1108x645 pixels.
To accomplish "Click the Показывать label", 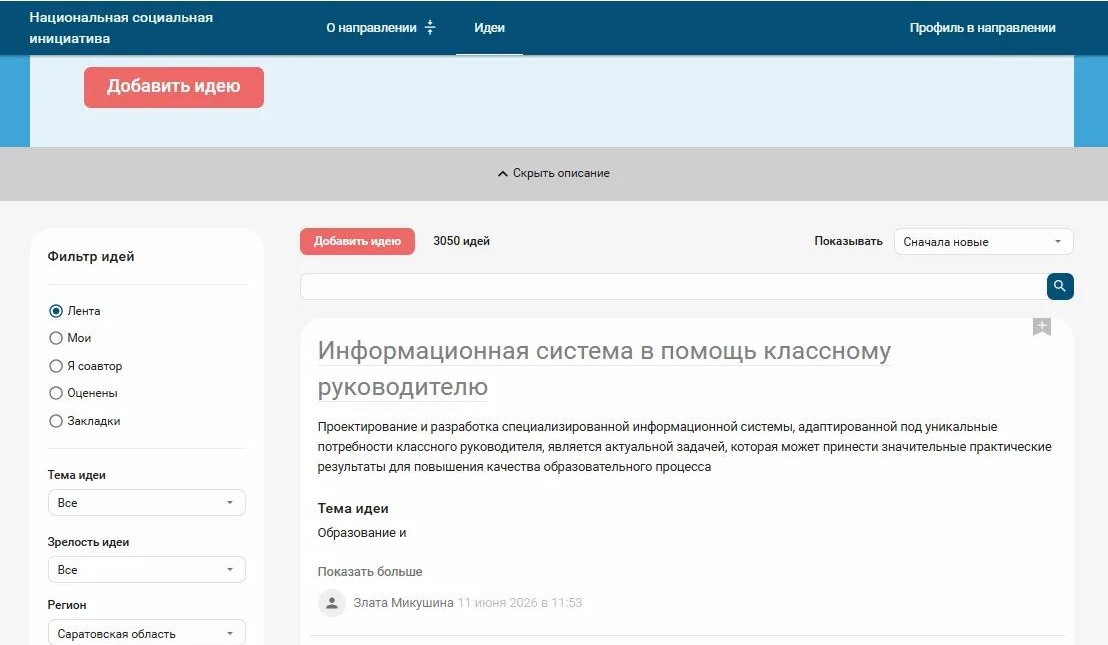I will (x=848, y=241).
